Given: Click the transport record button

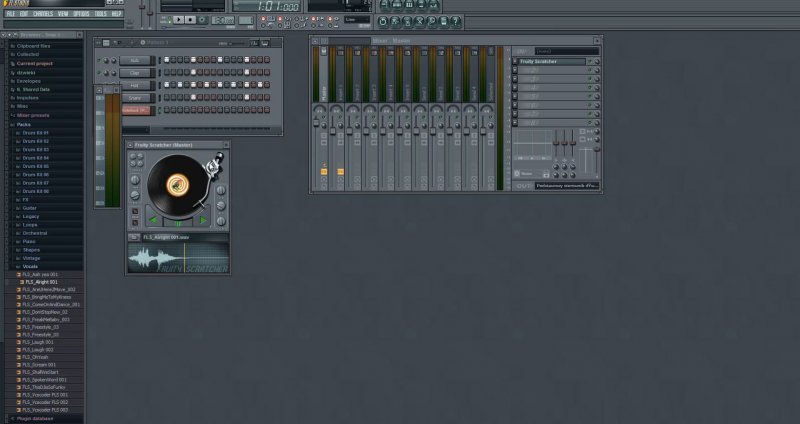Looking at the screenshot, I should [x=204, y=19].
